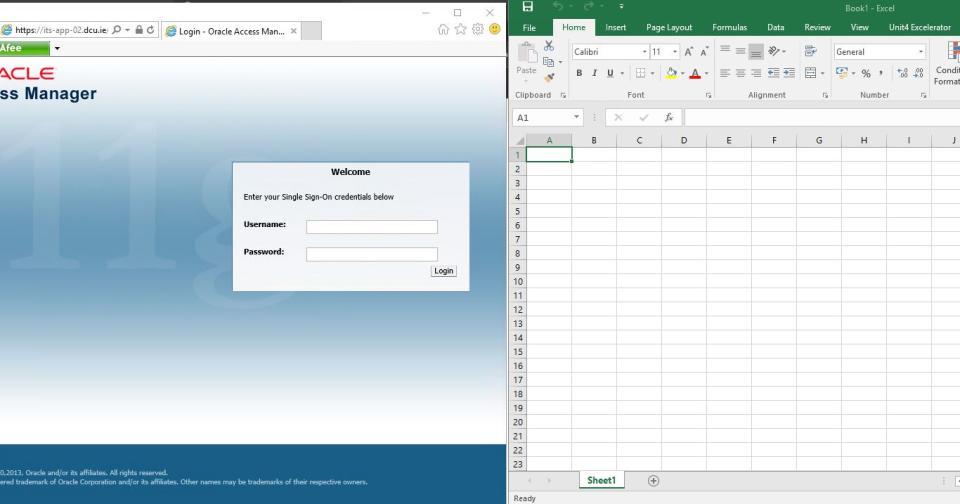Image resolution: width=960 pixels, height=504 pixels.
Task: Open the font size 11 dropdown
Action: click(x=675, y=52)
